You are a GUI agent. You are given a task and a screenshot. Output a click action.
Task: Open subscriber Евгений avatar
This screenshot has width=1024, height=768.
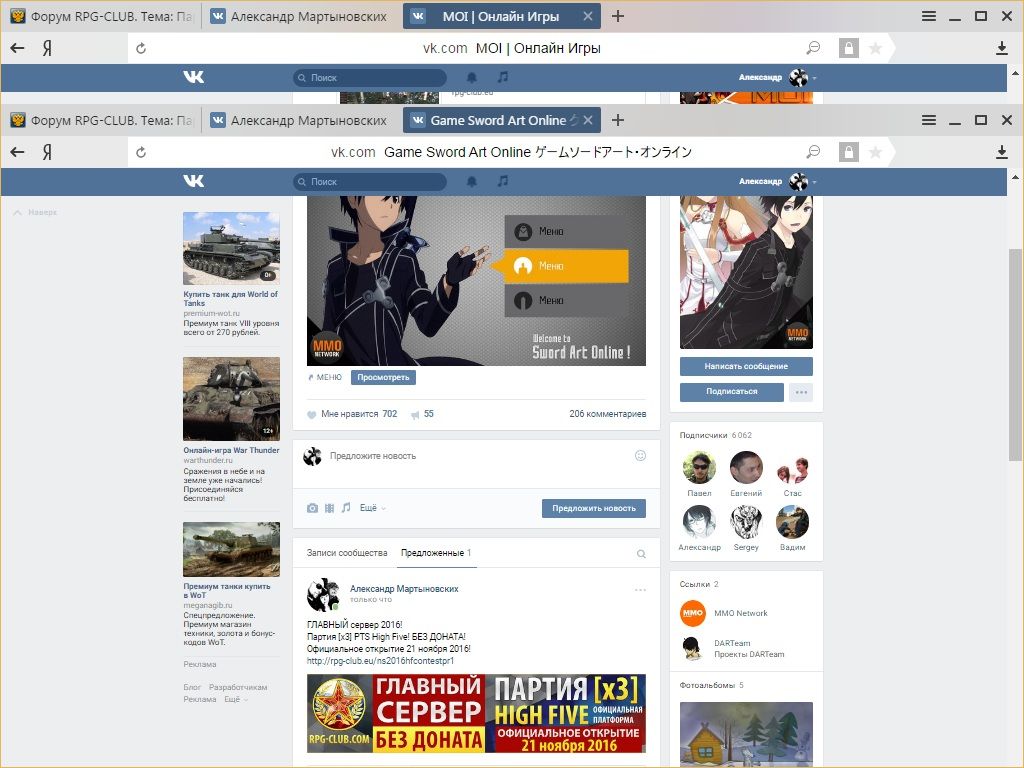click(x=746, y=468)
